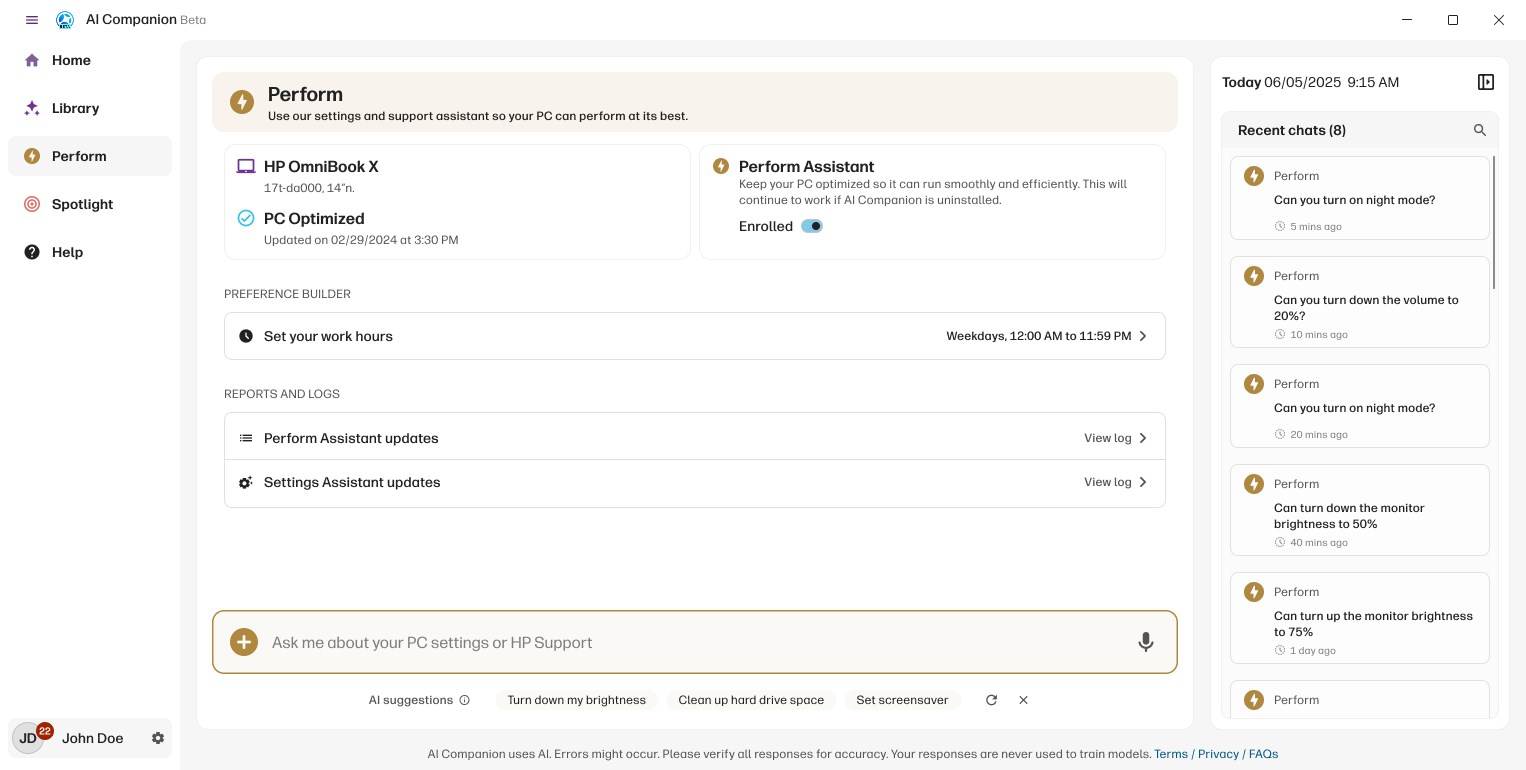The image size is (1526, 770).
Task: Dismiss AI suggestions with the X icon
Action: click(1023, 700)
